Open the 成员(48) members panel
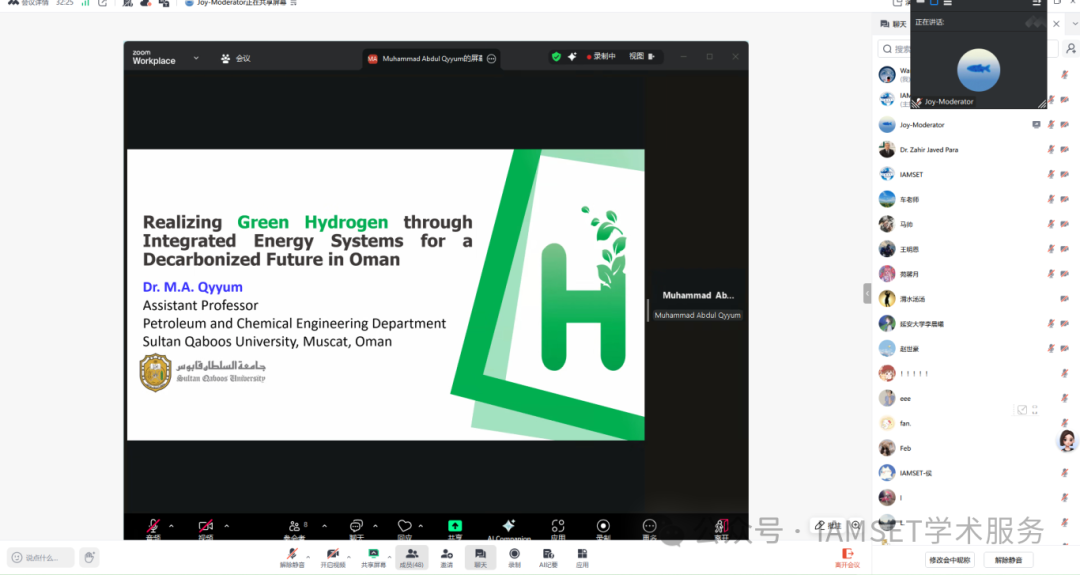Viewport: 1080px width, 575px height. 412,556
